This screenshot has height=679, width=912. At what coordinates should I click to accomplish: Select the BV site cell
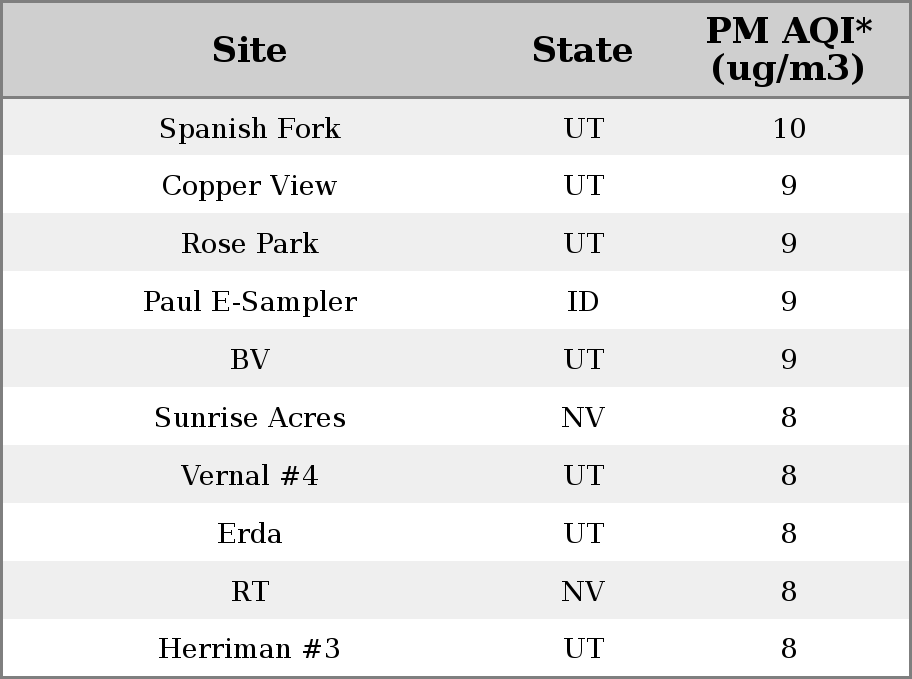(x=250, y=360)
